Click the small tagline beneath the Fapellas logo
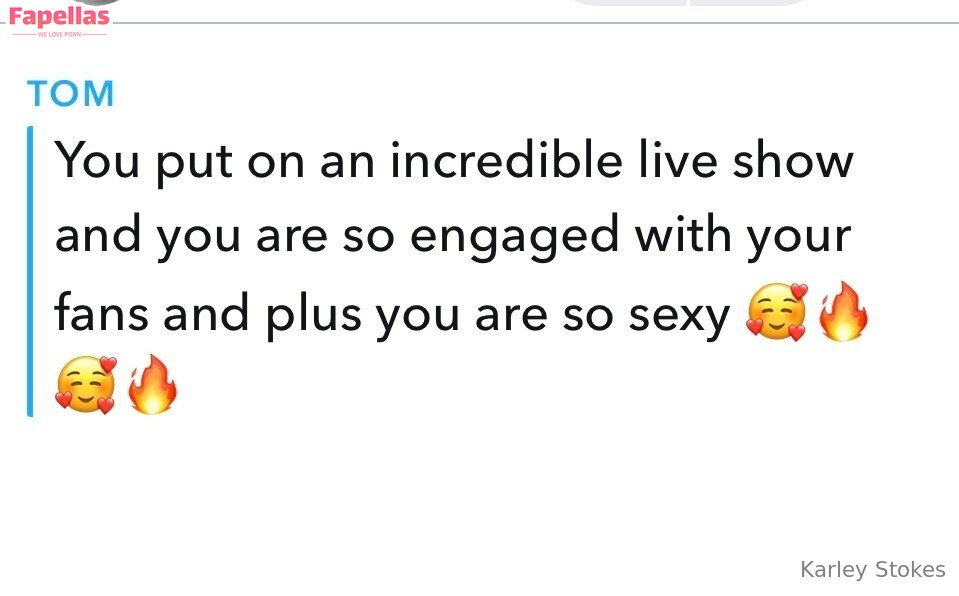 [x=58, y=35]
